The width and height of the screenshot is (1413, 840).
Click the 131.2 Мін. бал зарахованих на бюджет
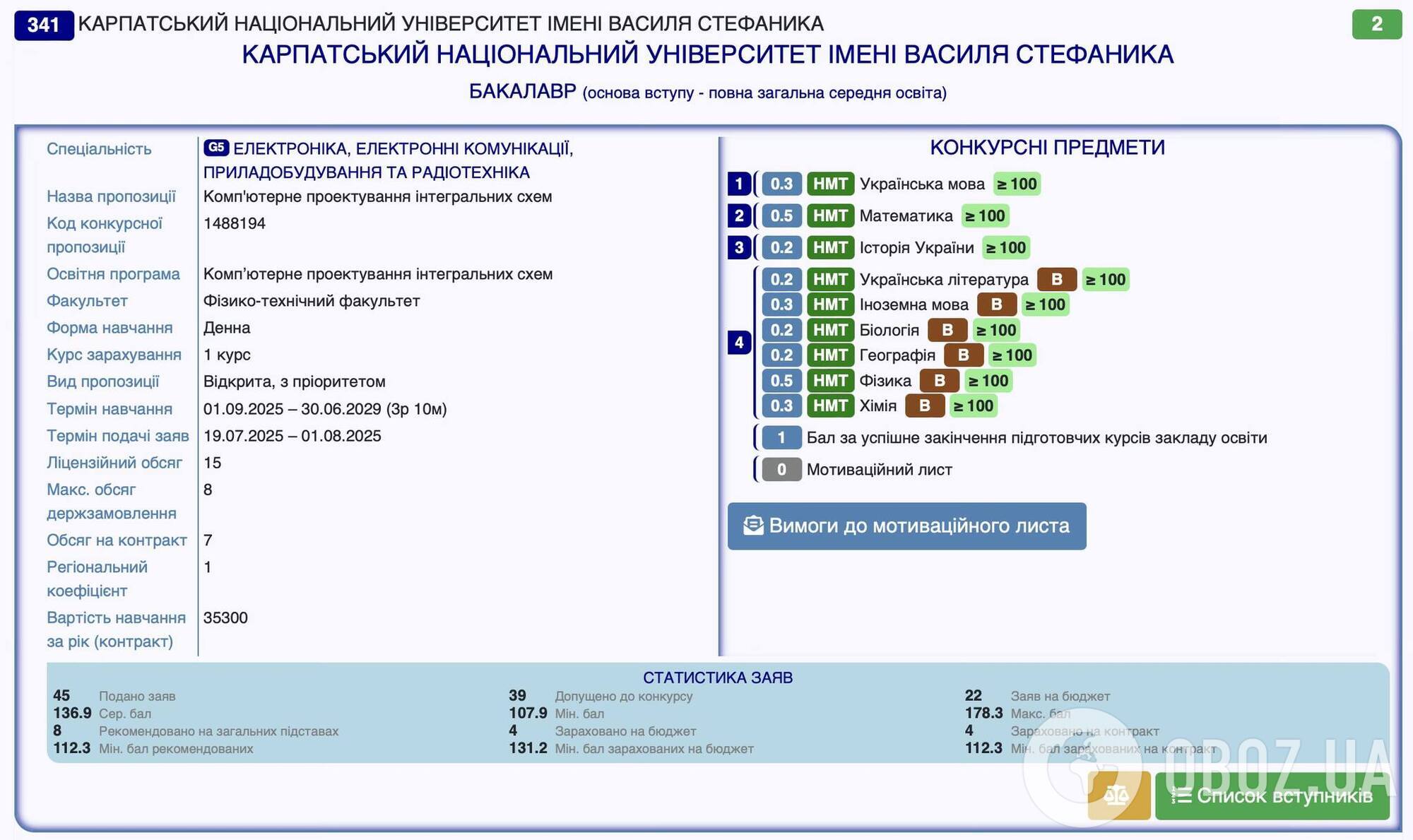(631, 748)
